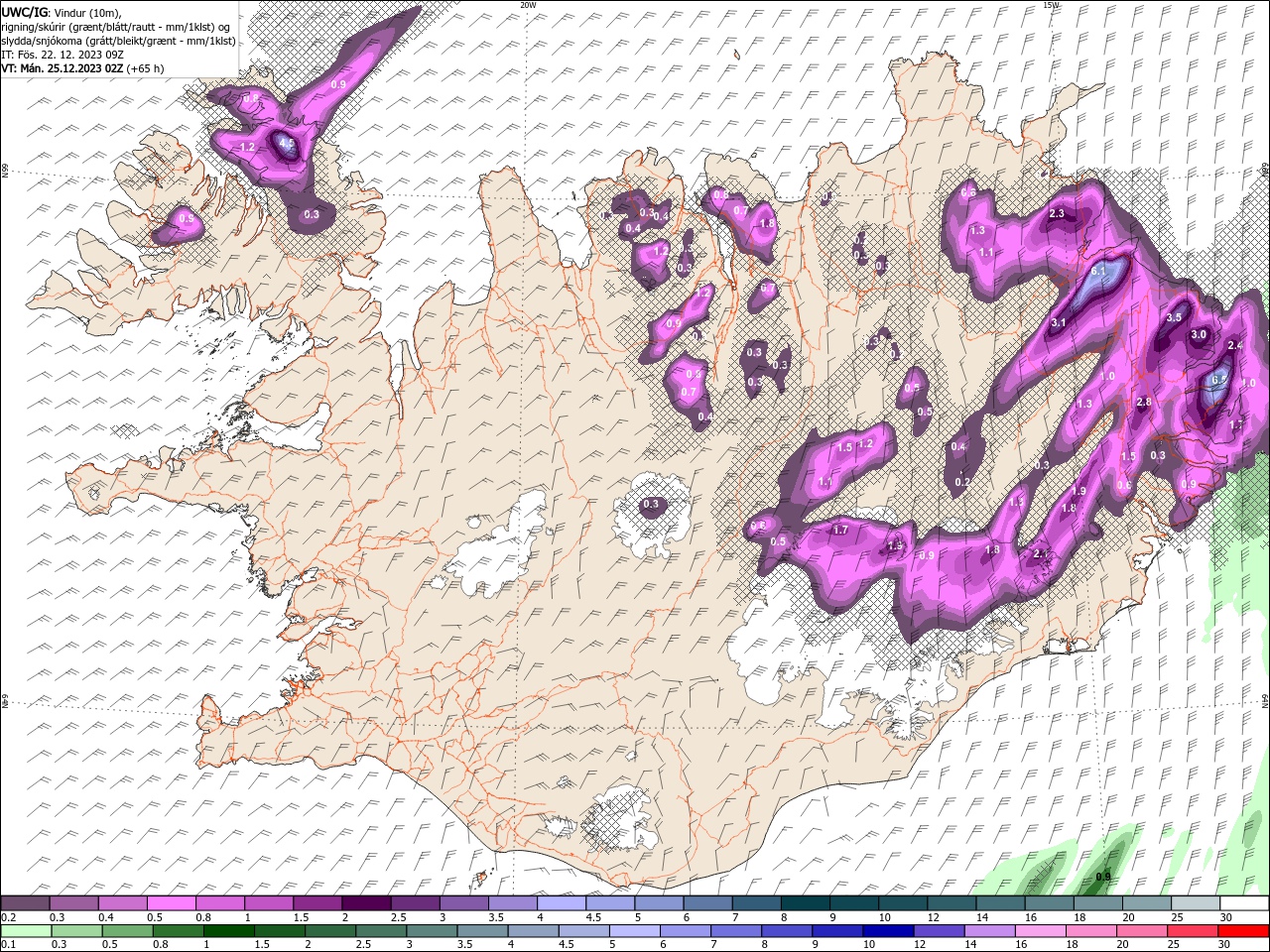This screenshot has height=952, width=1270.
Task: Click the '2.3' snowfall value on the map
Action: coord(1057,213)
